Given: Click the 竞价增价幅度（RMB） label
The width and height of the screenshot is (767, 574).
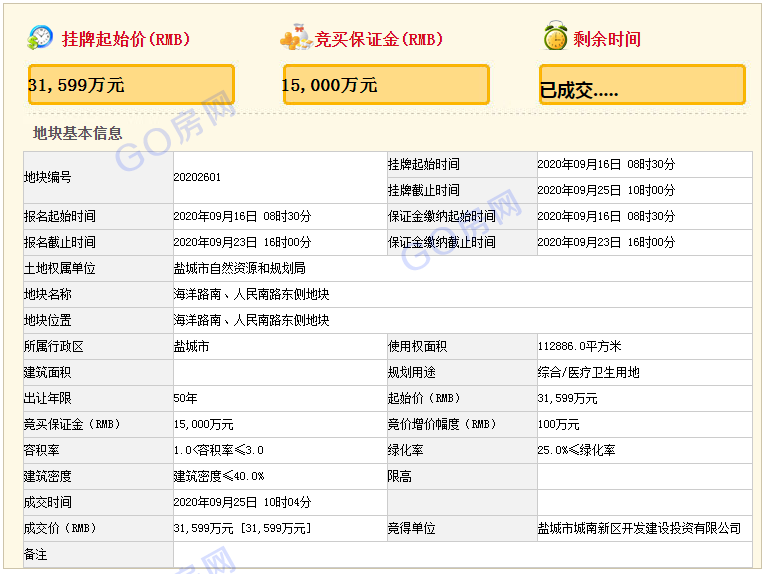Looking at the screenshot, I should [x=442, y=424].
